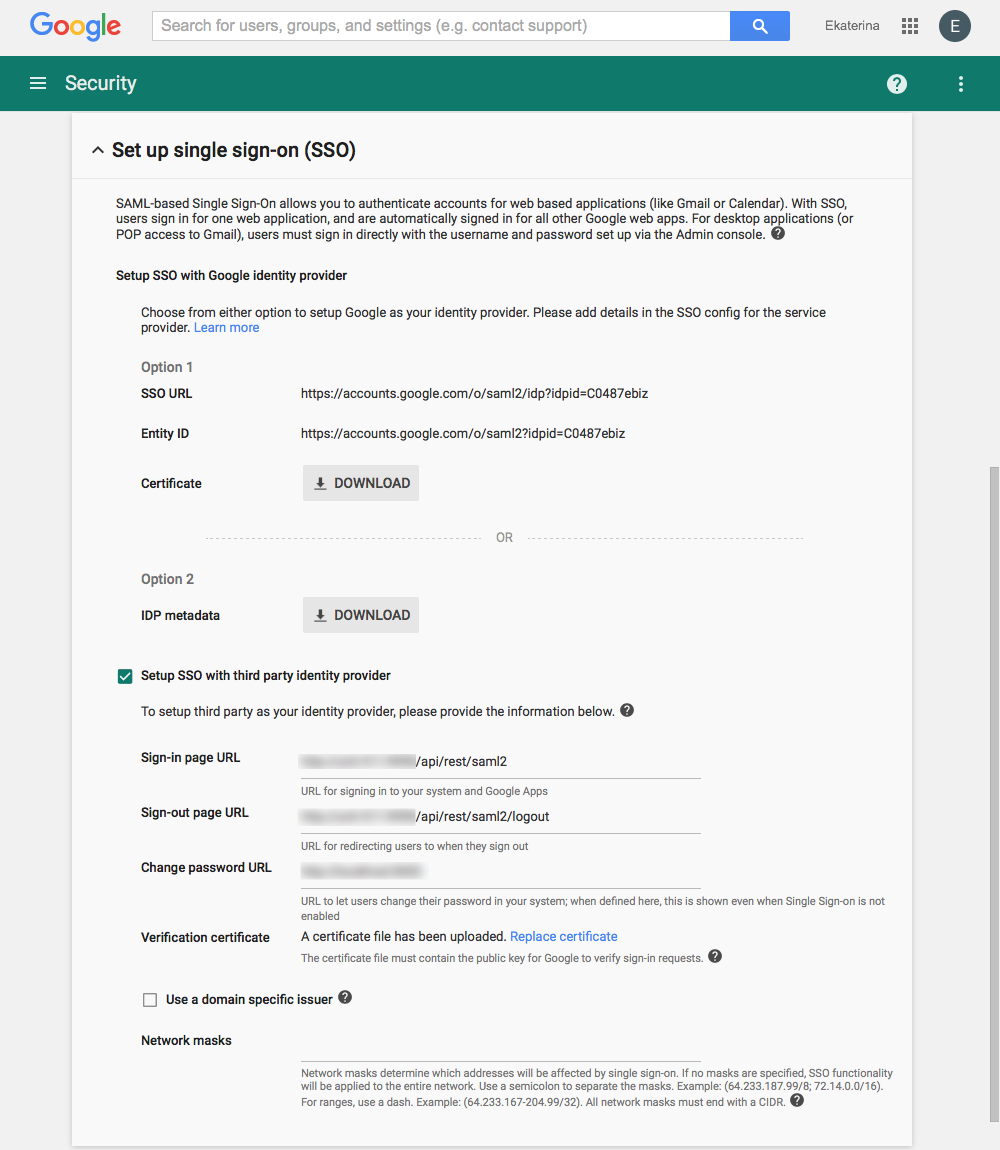Click the verification certificate help icon
This screenshot has width=1000, height=1150.
tap(714, 957)
